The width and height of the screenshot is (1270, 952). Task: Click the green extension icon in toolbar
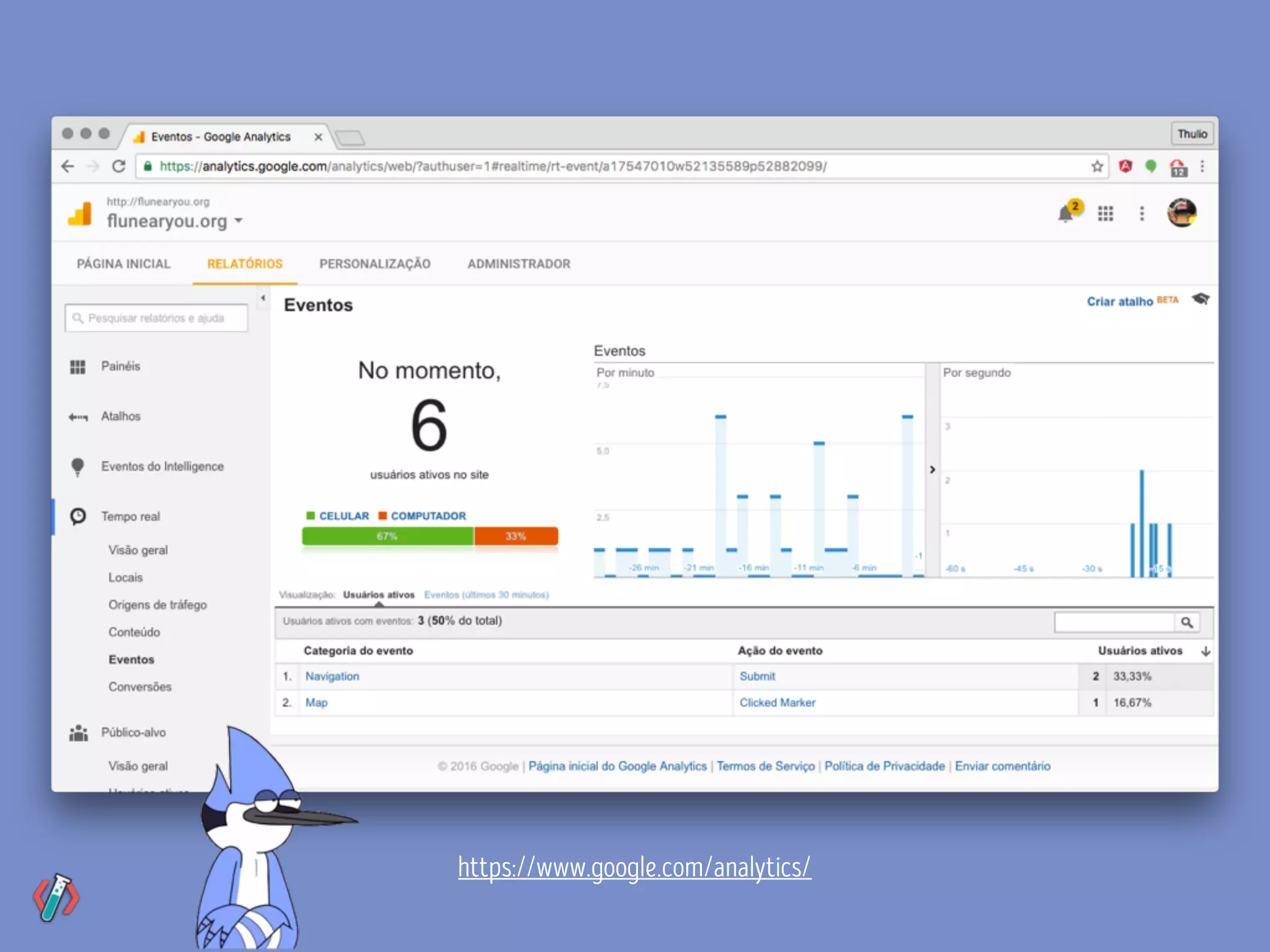pos(1151,166)
